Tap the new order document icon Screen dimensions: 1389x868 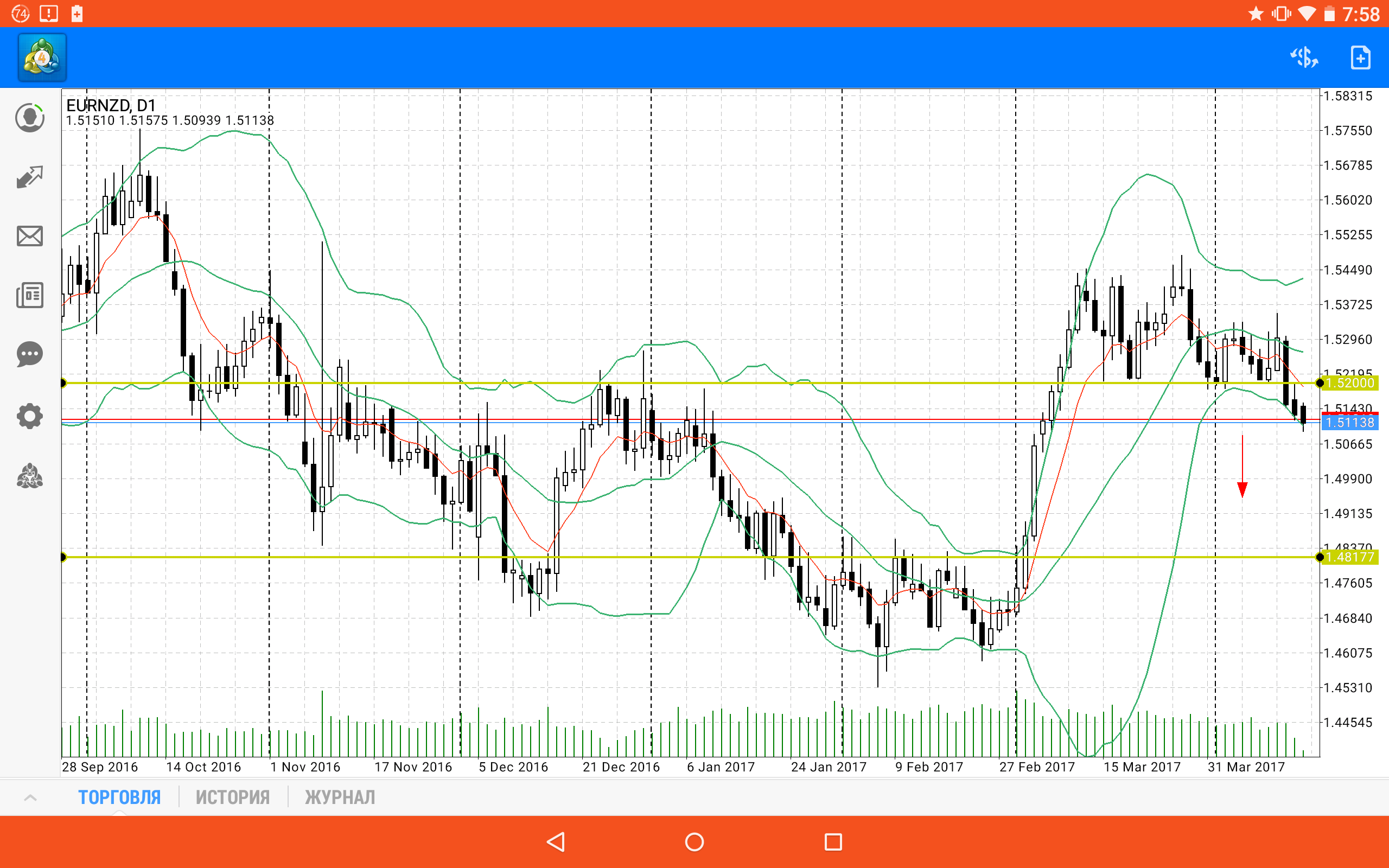point(1360,58)
